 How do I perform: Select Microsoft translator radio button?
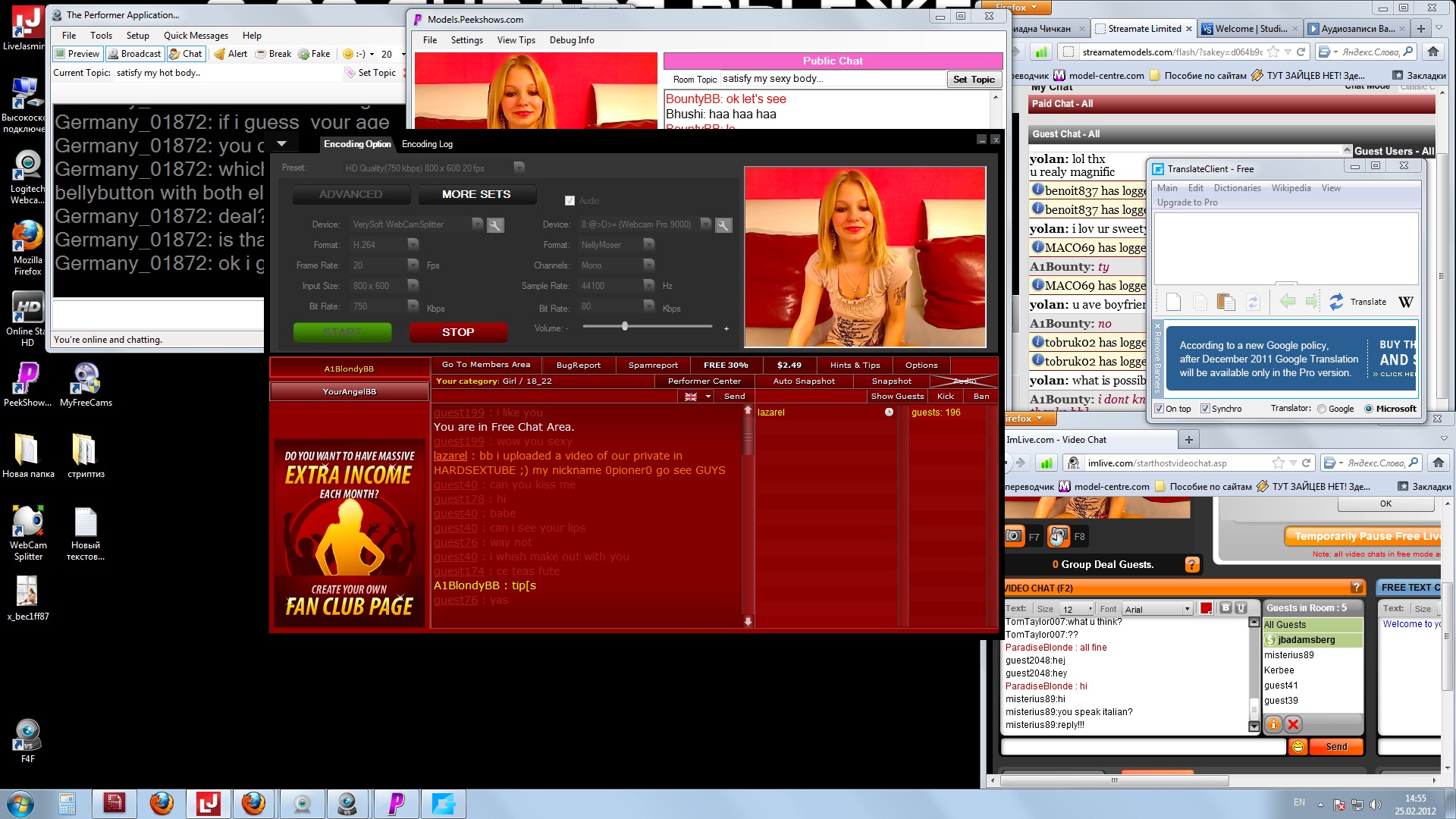(1369, 409)
